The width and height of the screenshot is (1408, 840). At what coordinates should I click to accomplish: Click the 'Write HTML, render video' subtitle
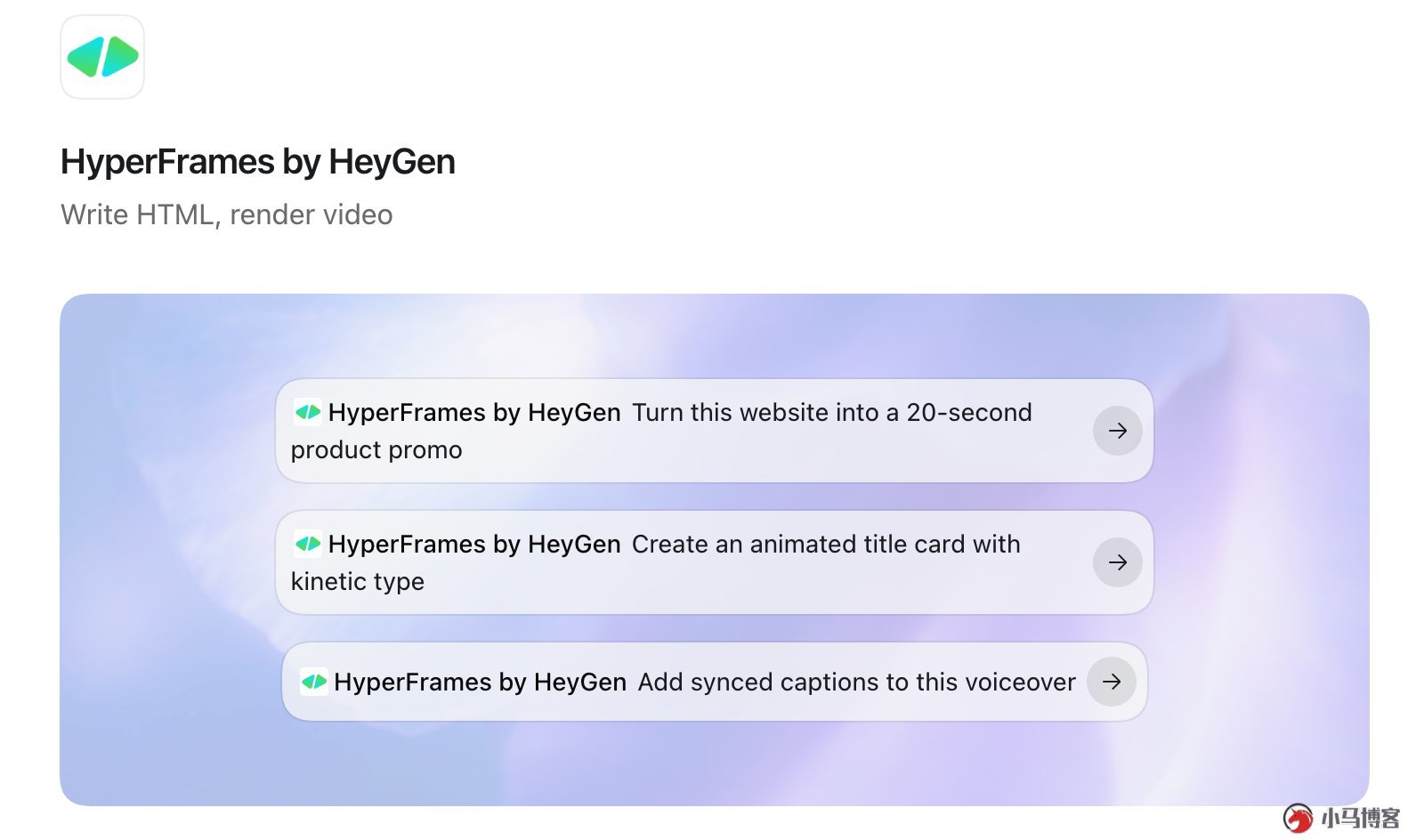pos(227,214)
